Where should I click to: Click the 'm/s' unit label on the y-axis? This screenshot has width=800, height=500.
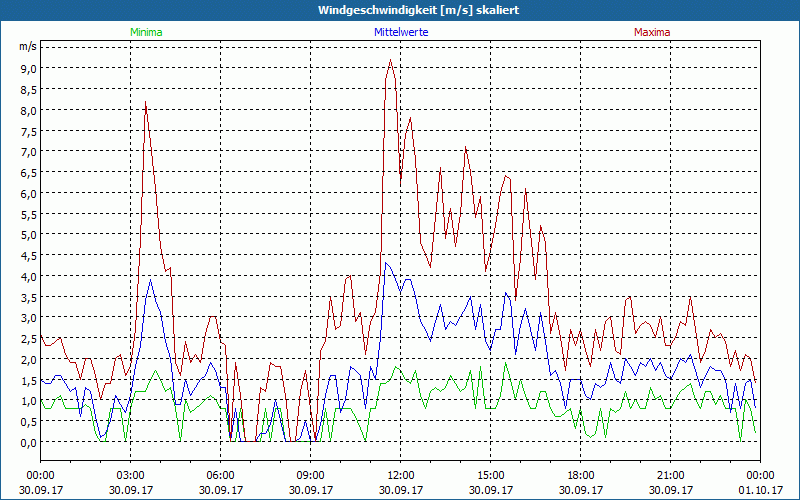tap(28, 46)
